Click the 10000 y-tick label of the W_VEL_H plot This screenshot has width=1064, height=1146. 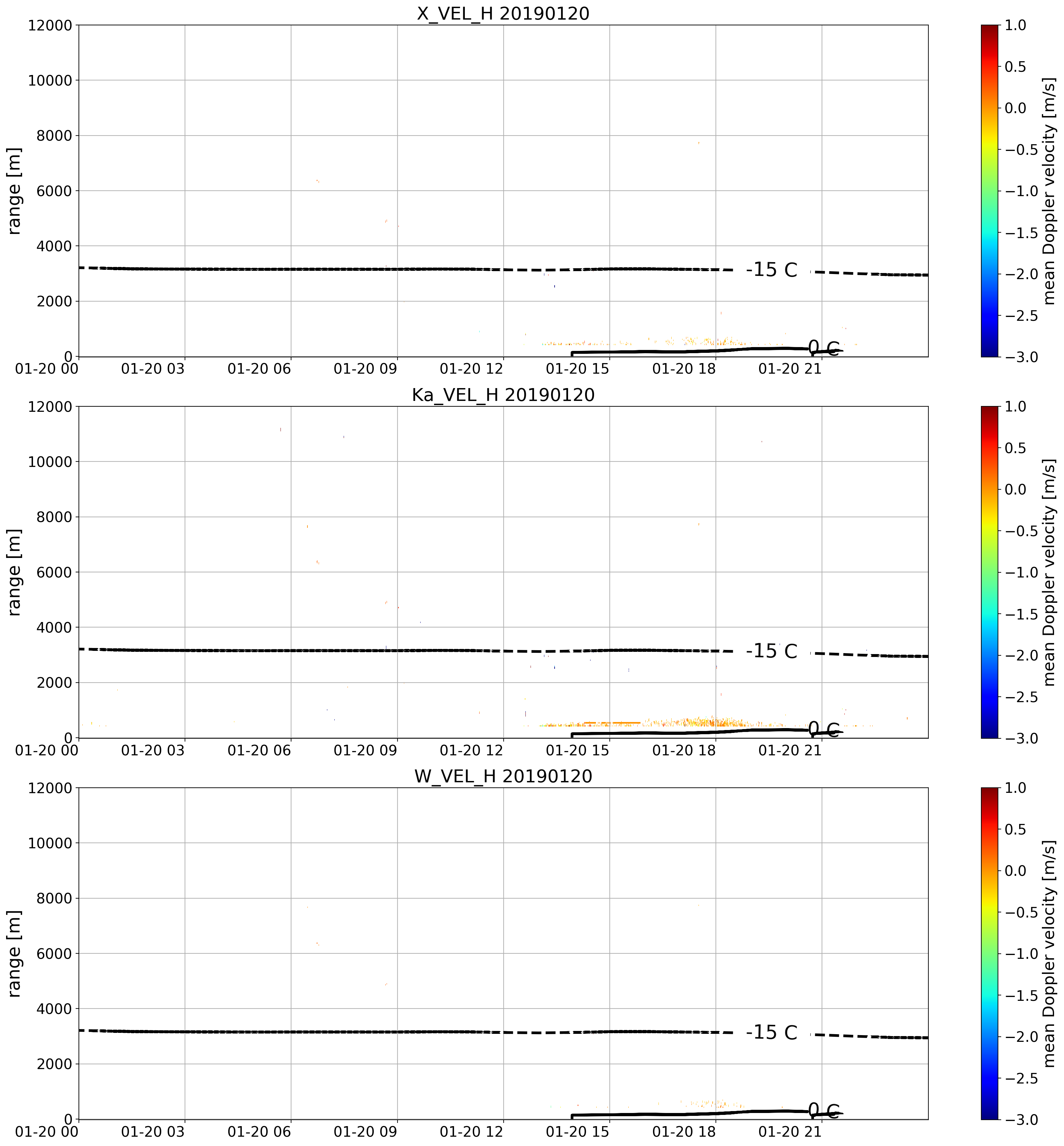[50, 843]
